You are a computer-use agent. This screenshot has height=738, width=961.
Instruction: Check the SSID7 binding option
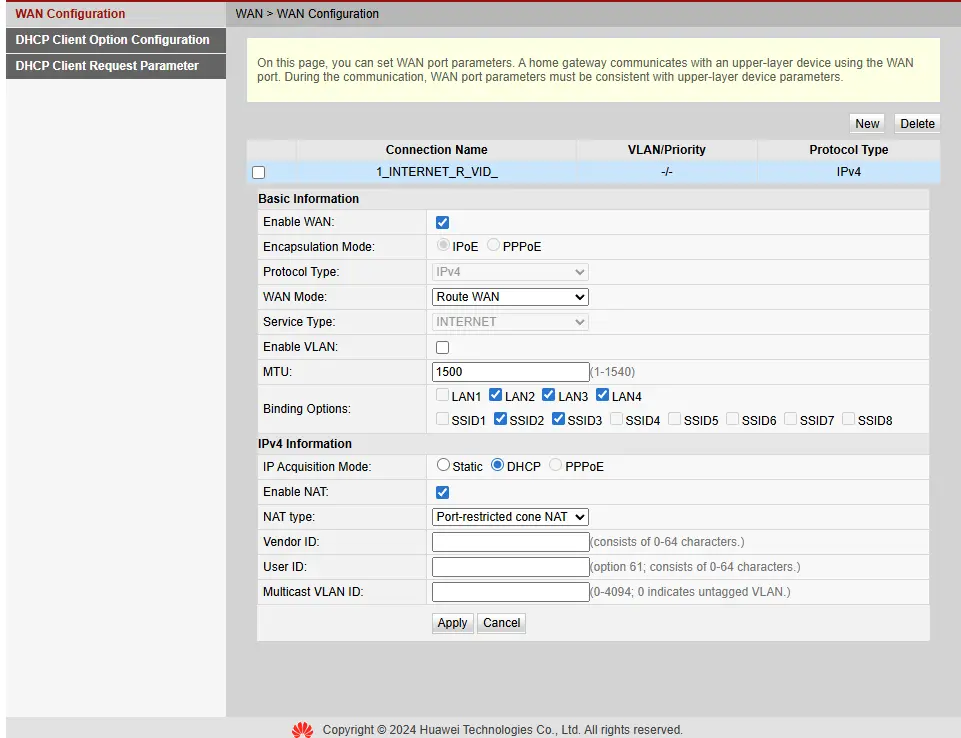790,419
